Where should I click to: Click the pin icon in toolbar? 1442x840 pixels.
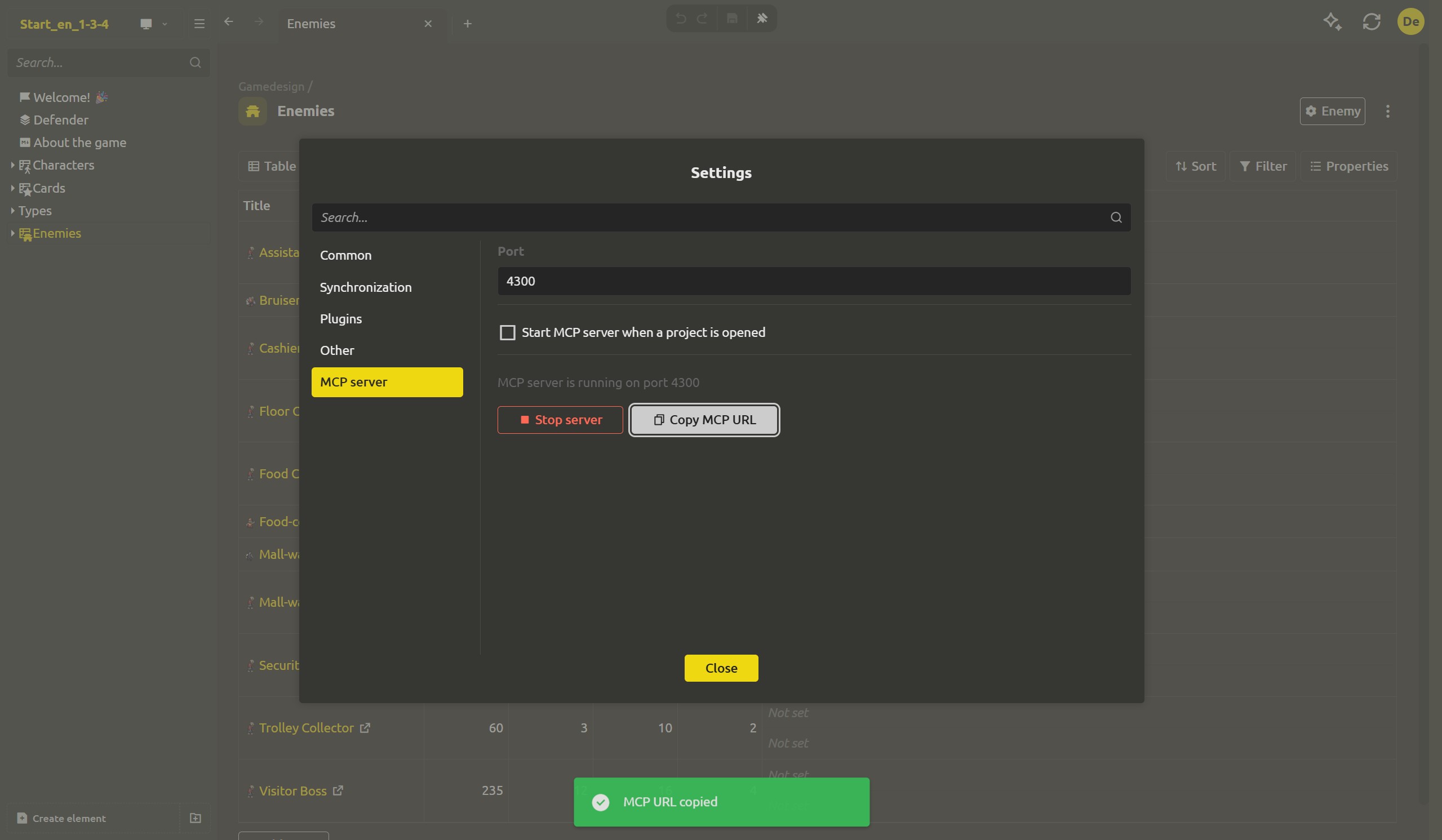[x=762, y=19]
